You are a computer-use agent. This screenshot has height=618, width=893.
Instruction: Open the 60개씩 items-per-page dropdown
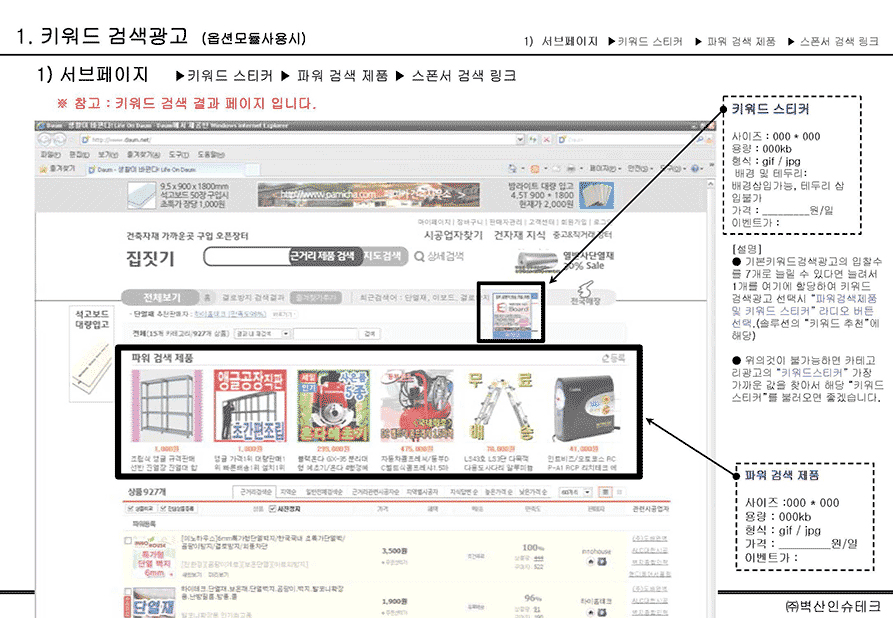573,492
